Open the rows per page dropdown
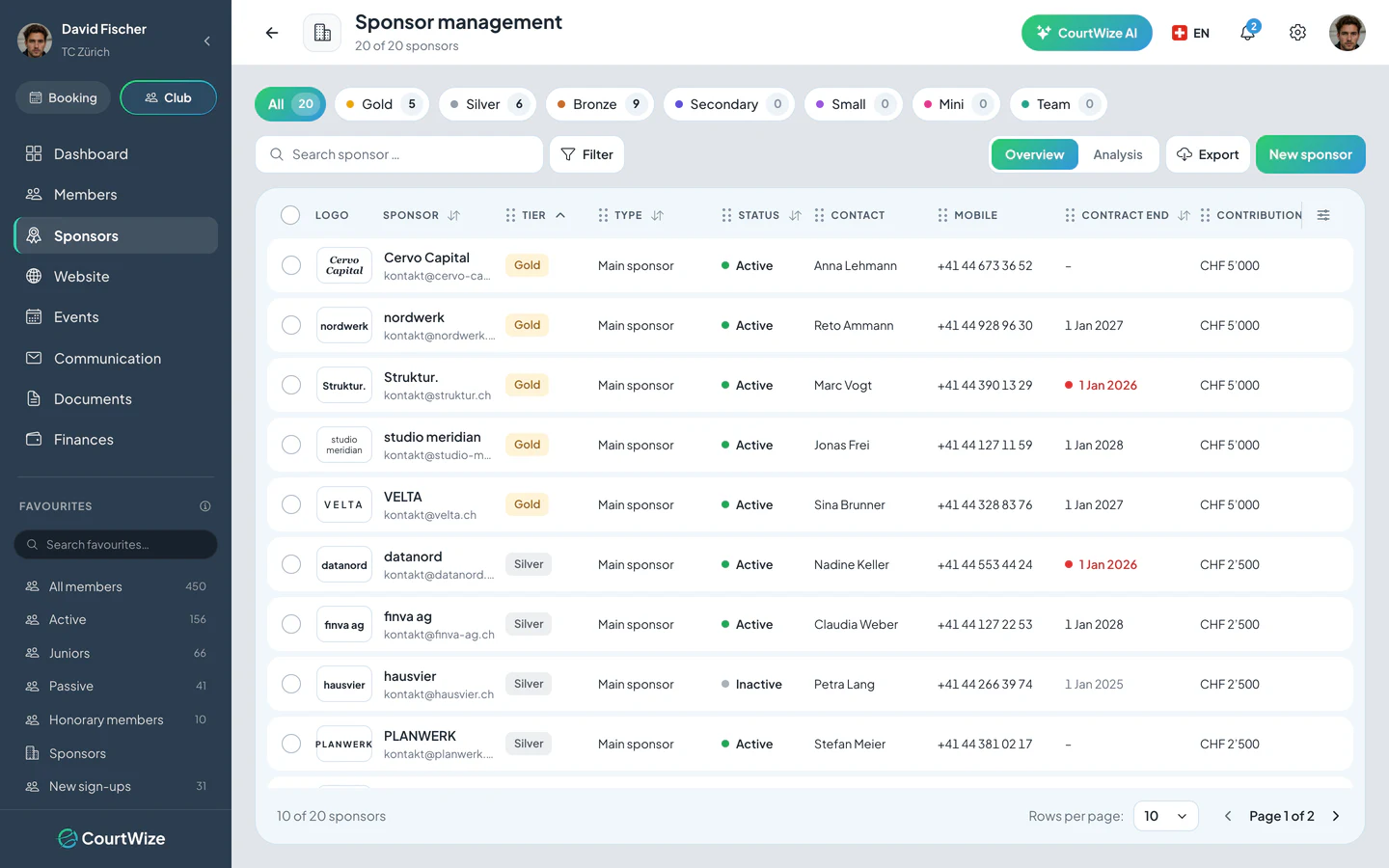The image size is (1389, 868). click(1165, 816)
